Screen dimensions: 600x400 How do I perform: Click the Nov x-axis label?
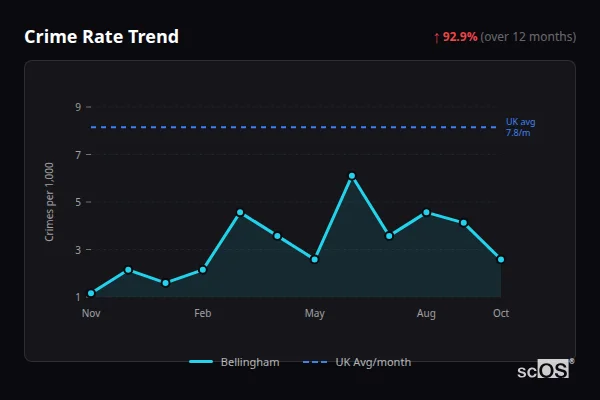91,313
